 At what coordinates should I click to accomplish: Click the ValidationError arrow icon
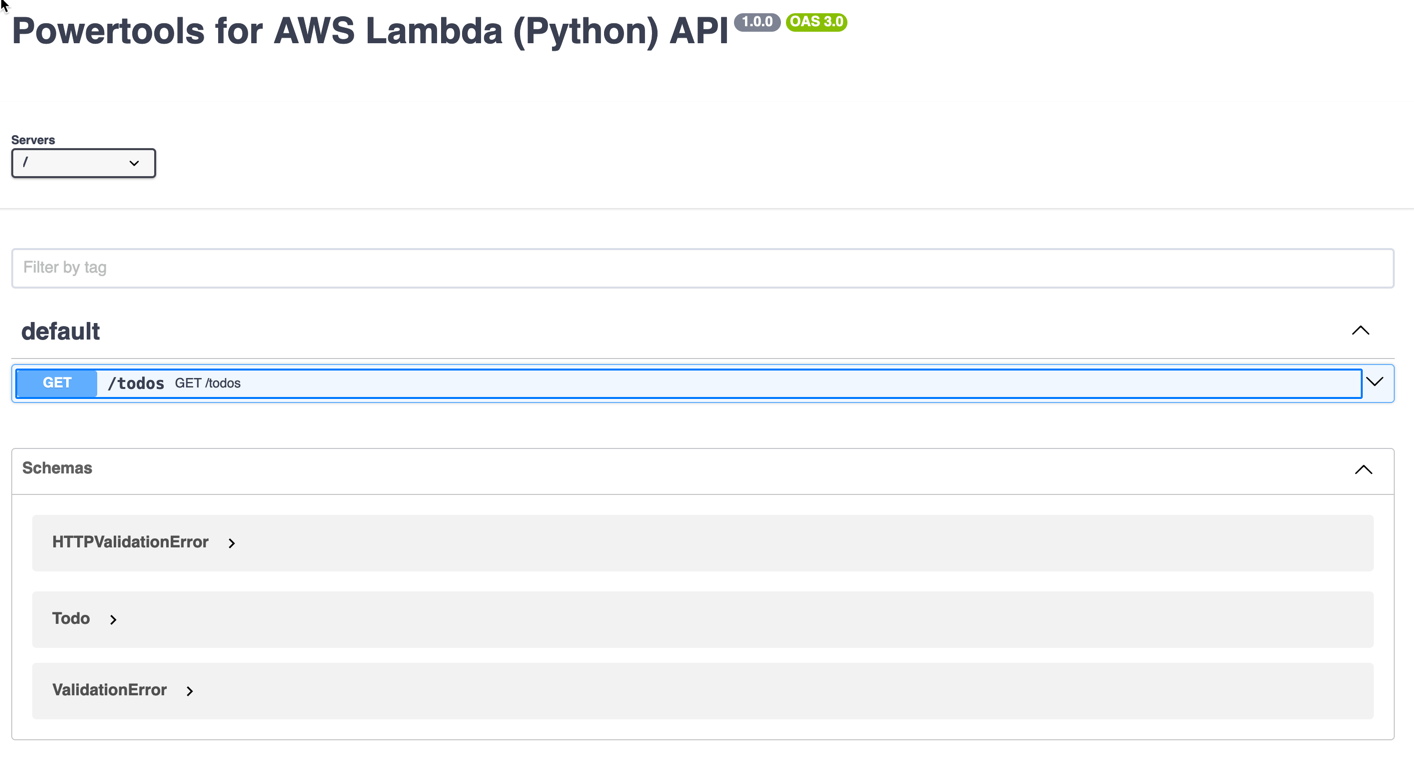189,690
